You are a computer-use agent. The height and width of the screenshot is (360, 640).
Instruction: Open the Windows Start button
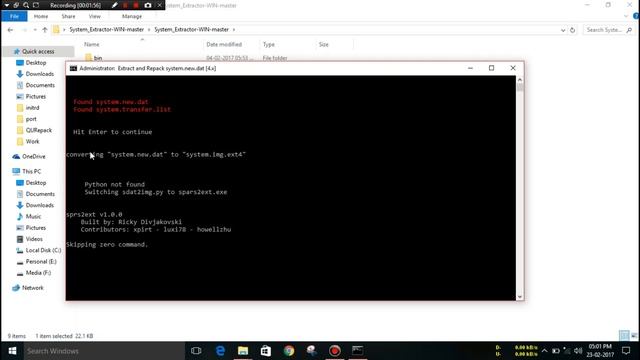coord(12,351)
